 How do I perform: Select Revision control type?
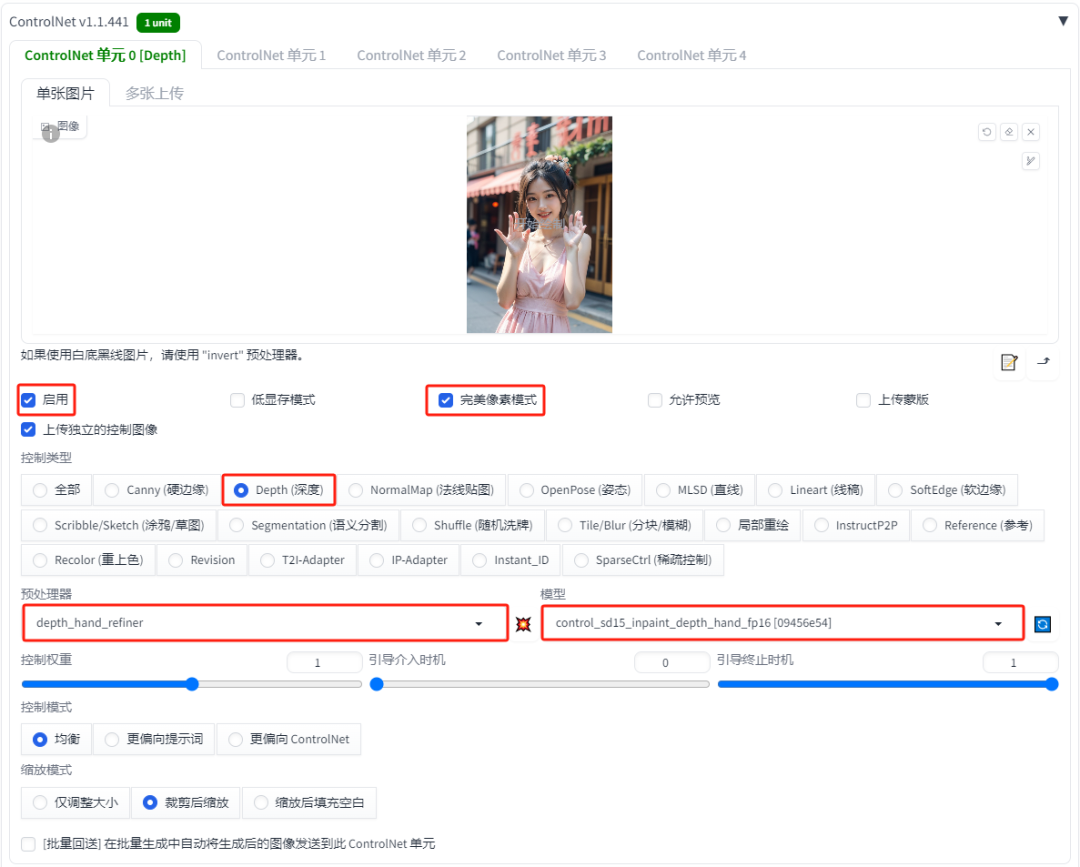pyautogui.click(x=202, y=561)
